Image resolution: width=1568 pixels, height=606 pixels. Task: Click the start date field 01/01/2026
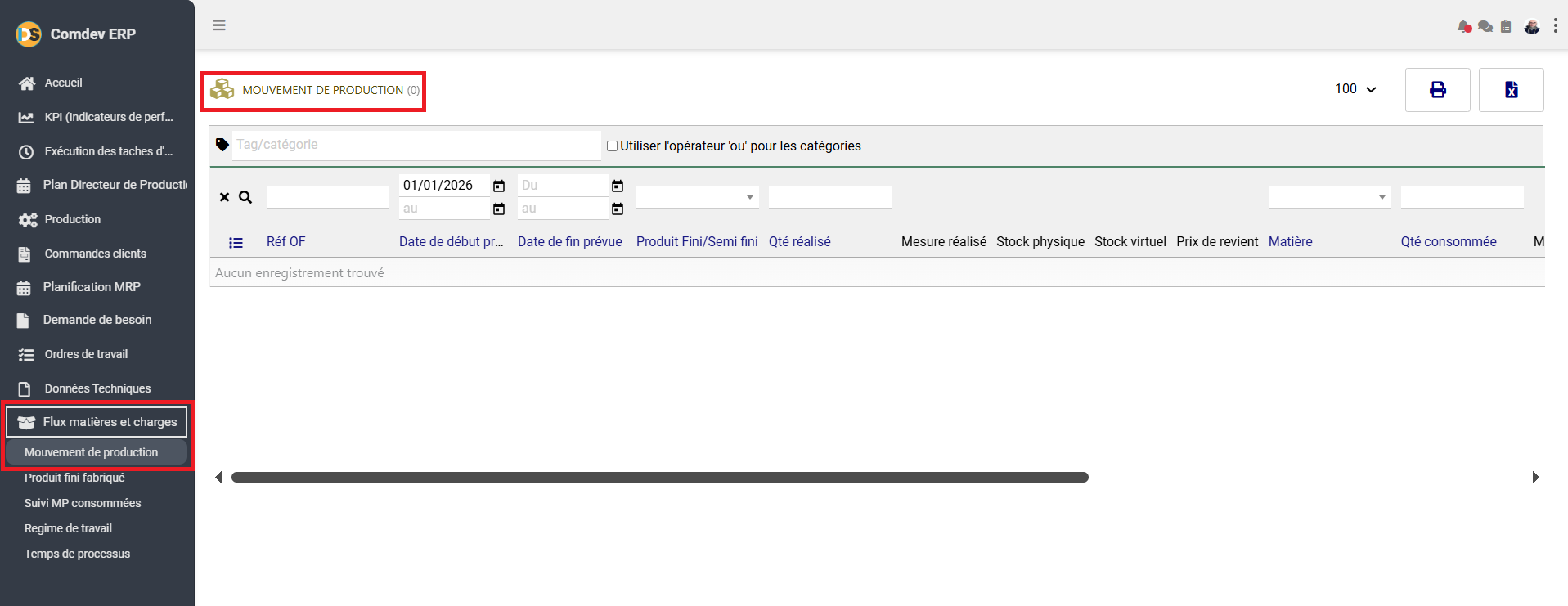pos(444,186)
